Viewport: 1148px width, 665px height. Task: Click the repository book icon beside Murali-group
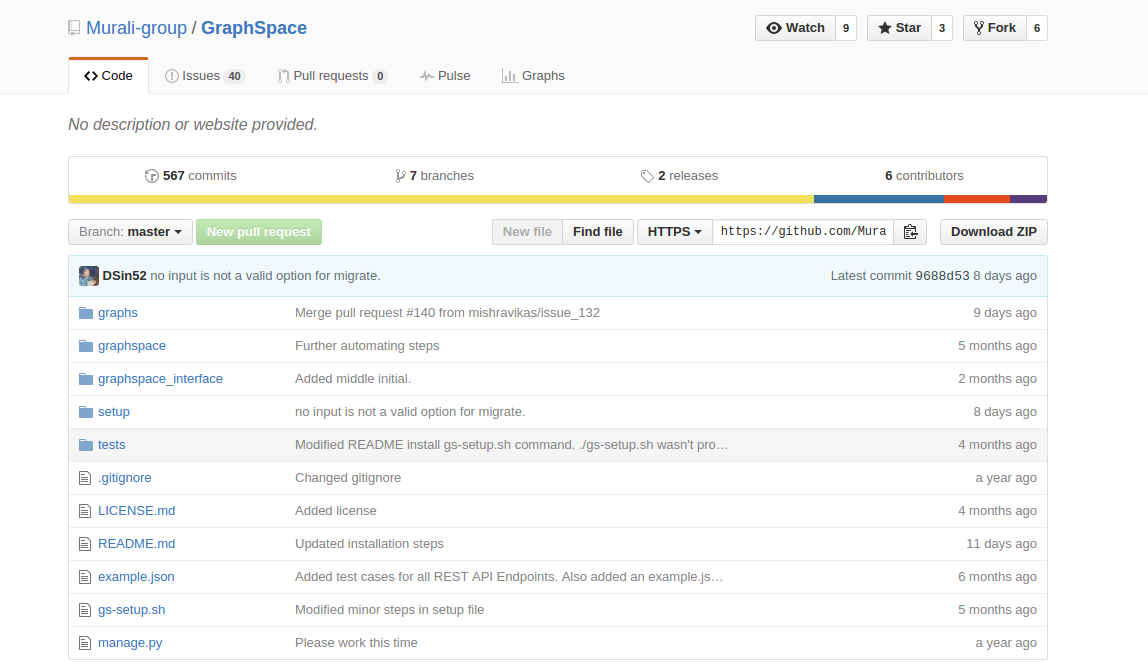74,28
